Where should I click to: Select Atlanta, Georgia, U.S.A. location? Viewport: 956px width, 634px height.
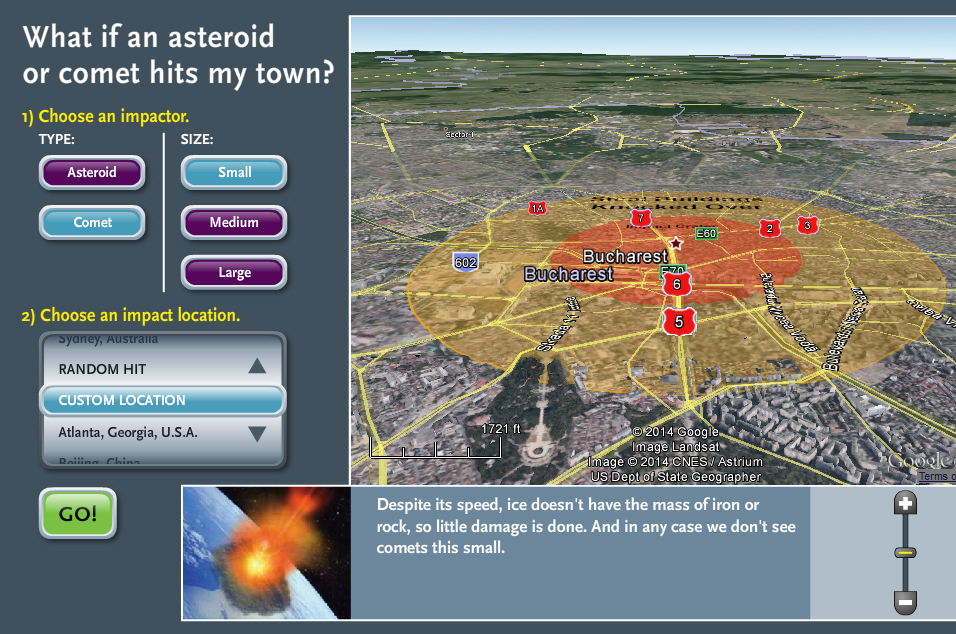tap(128, 433)
